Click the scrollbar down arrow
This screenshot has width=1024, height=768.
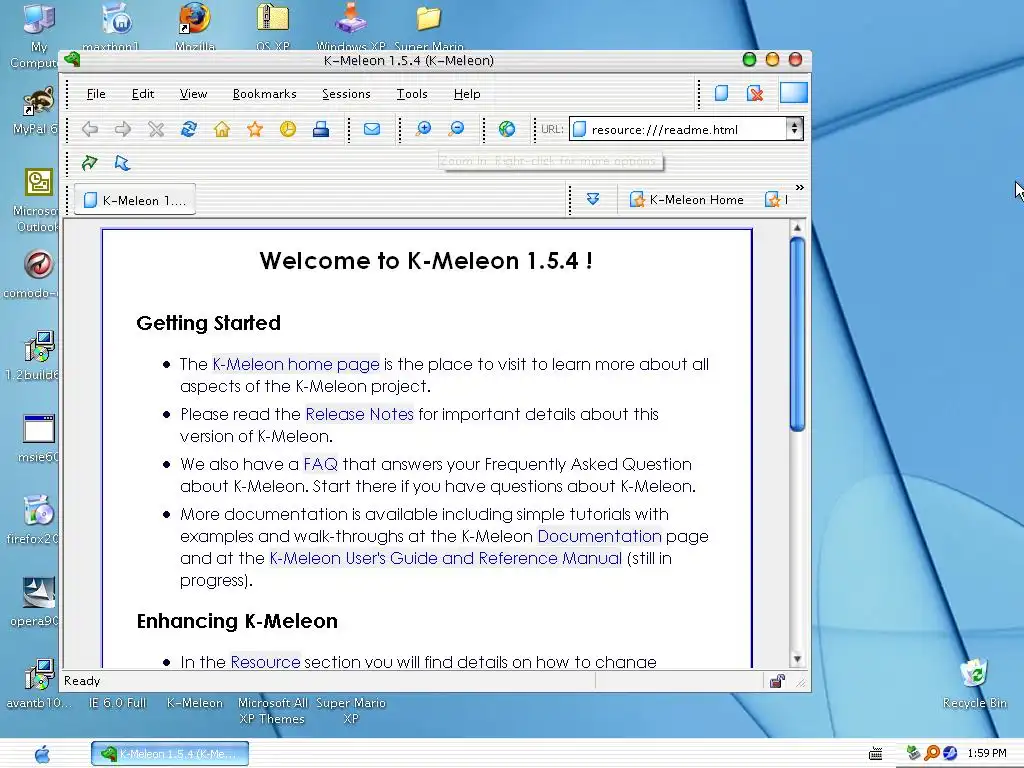[x=797, y=659]
